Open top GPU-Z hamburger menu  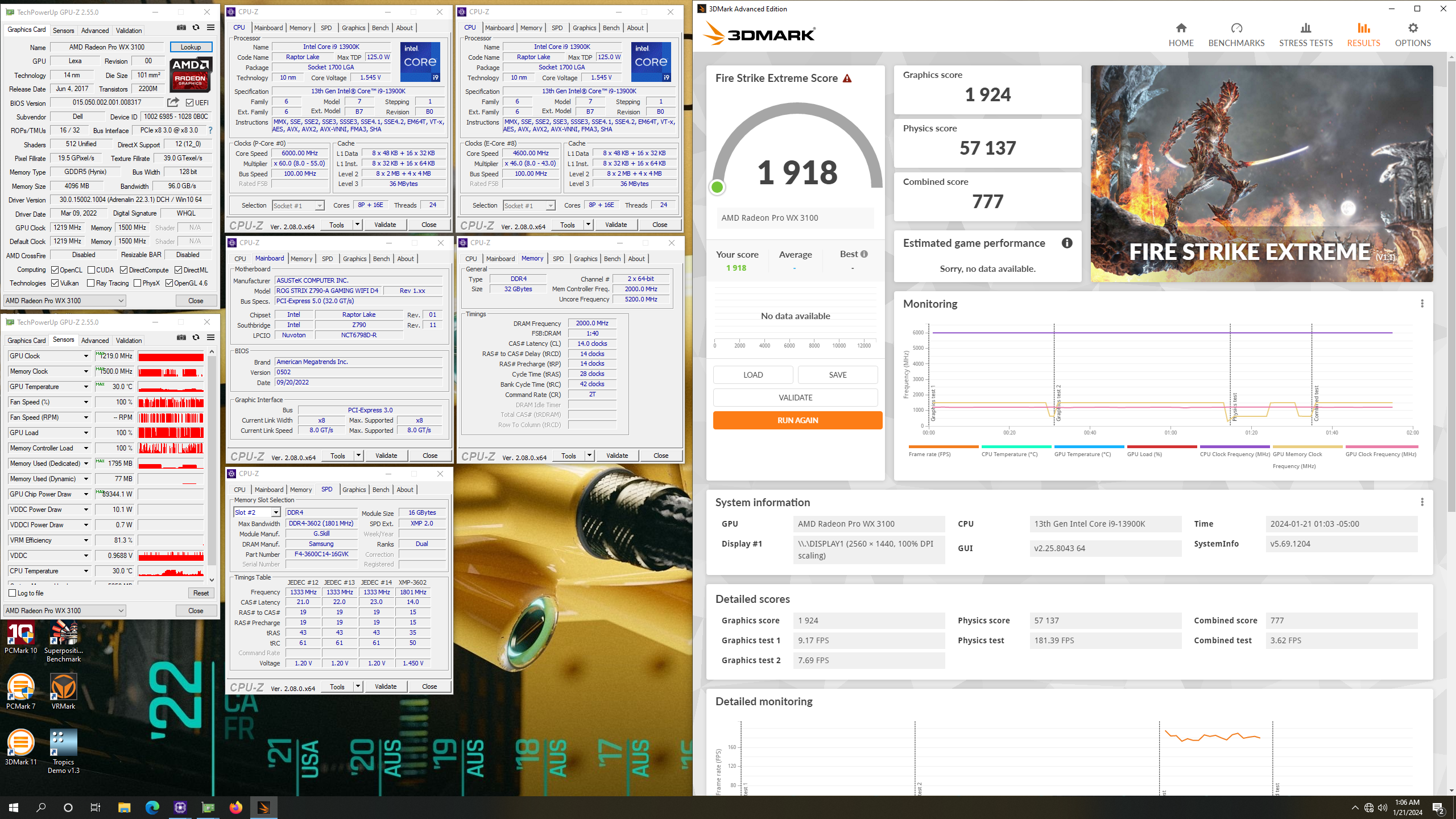coord(210,27)
